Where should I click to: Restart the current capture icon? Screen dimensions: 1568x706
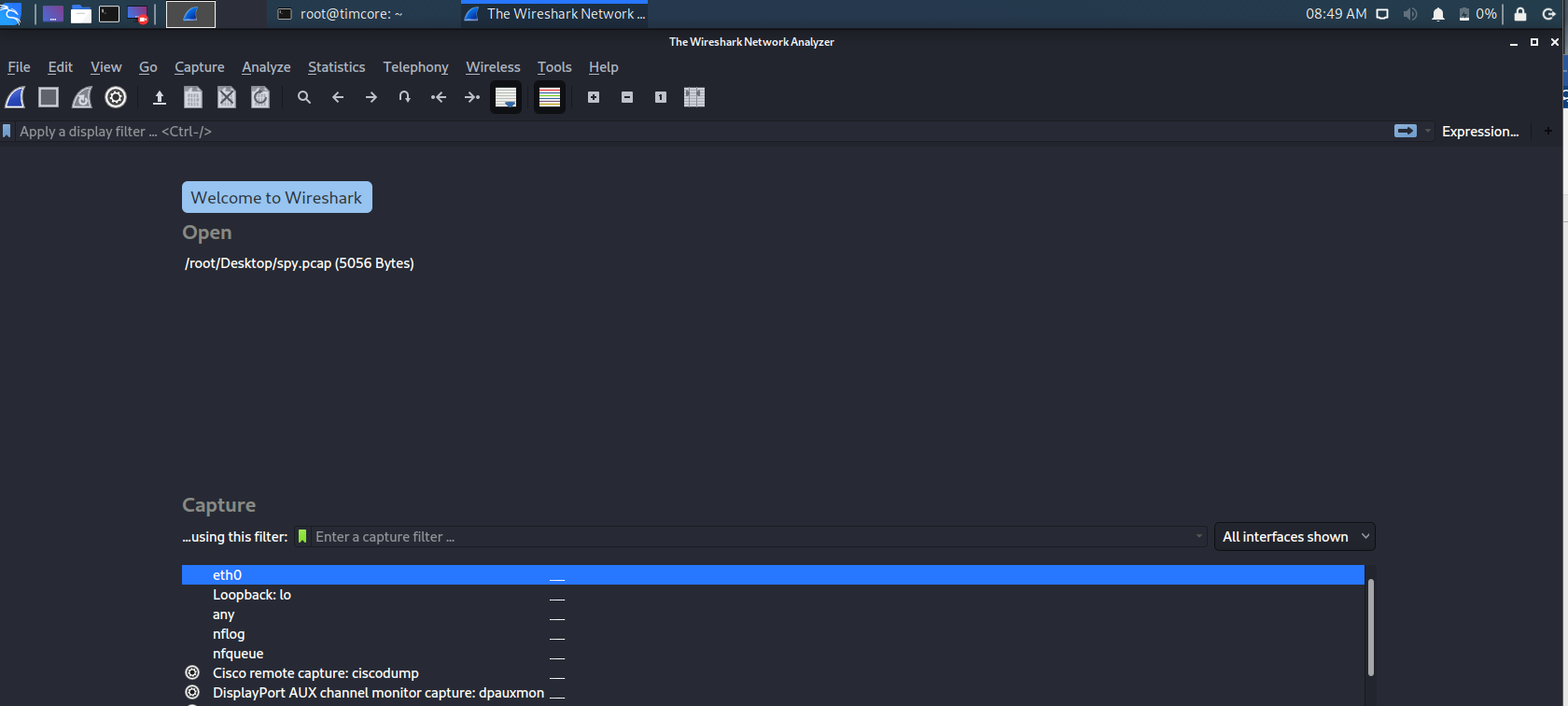pos(82,97)
